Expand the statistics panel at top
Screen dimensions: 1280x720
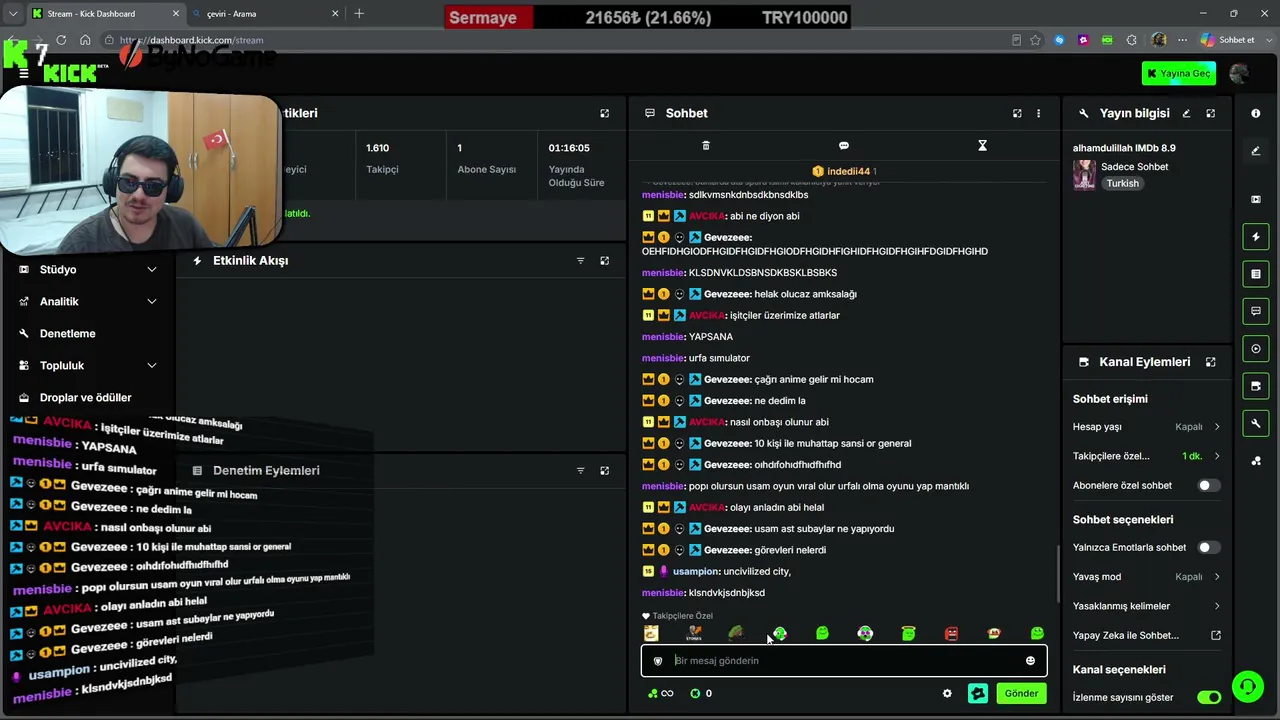(604, 113)
